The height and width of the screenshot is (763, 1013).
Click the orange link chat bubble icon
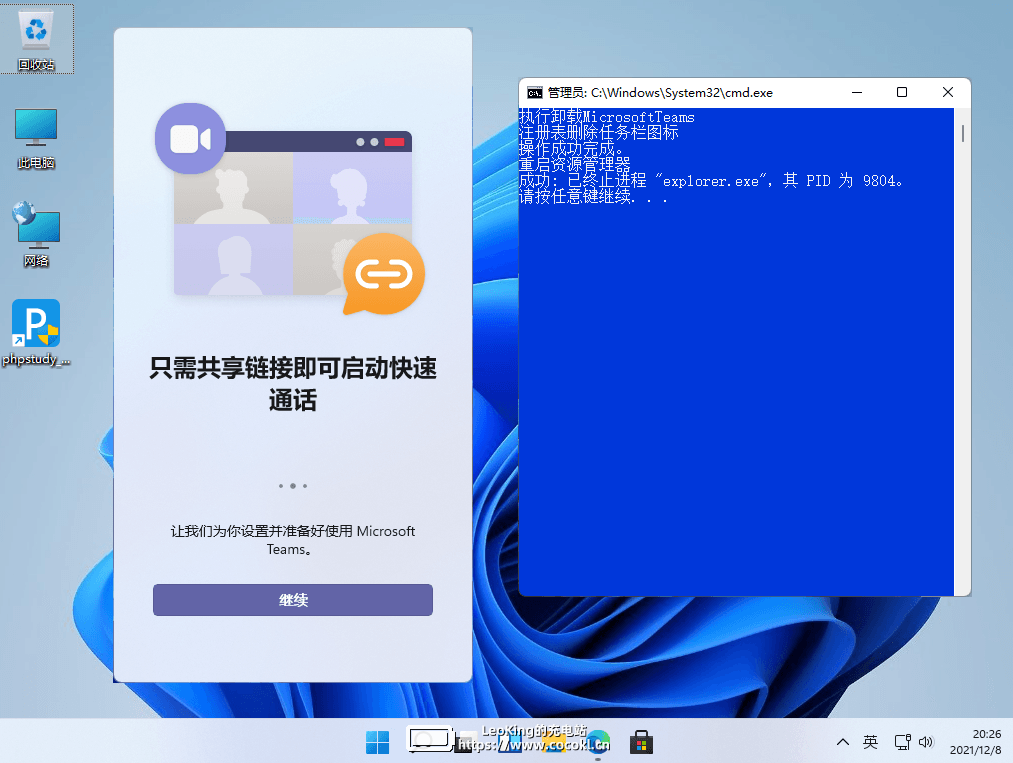point(384,275)
